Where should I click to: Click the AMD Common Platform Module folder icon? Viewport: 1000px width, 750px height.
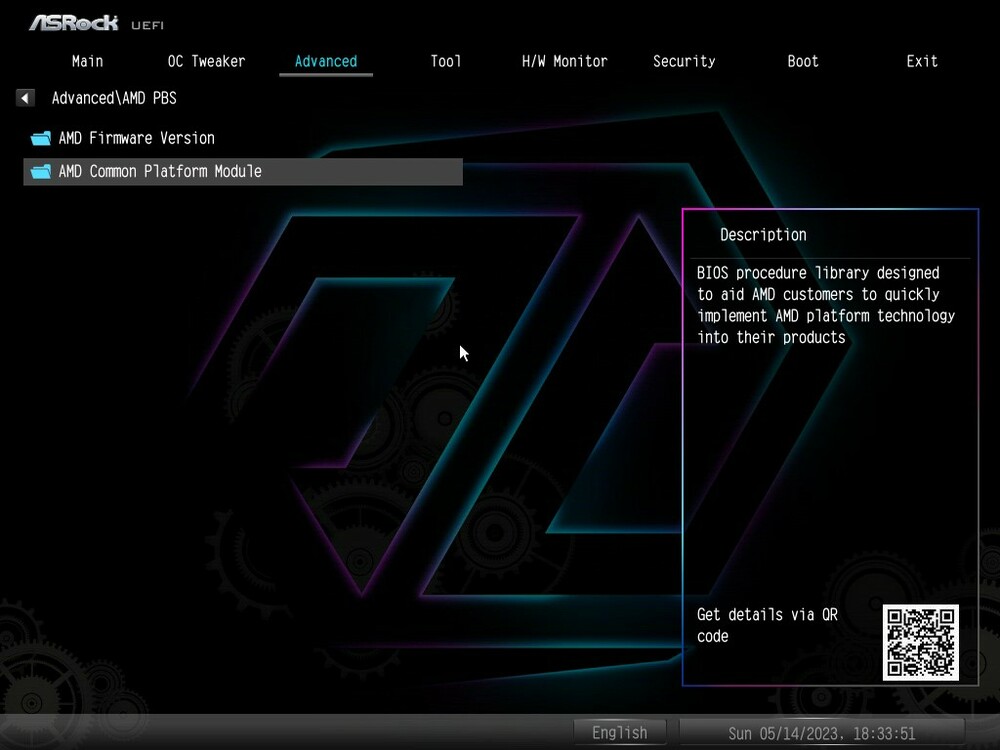click(x=41, y=172)
